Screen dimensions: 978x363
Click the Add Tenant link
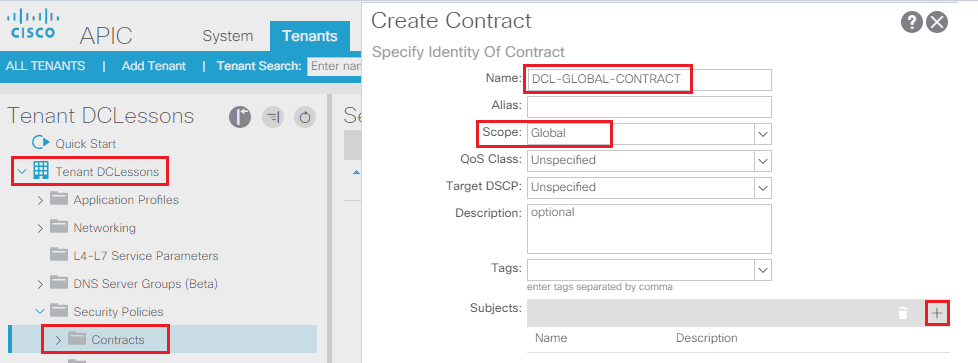click(153, 66)
